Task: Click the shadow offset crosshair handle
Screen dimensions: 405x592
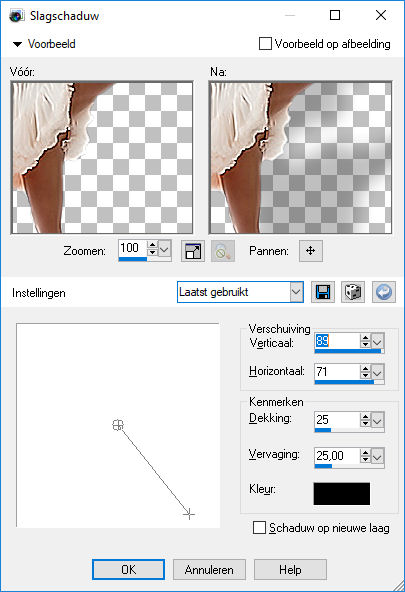Action: 189,514
